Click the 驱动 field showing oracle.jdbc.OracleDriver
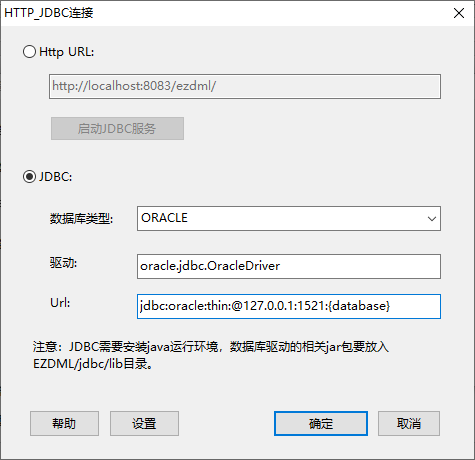475x460 pixels. pos(289,266)
